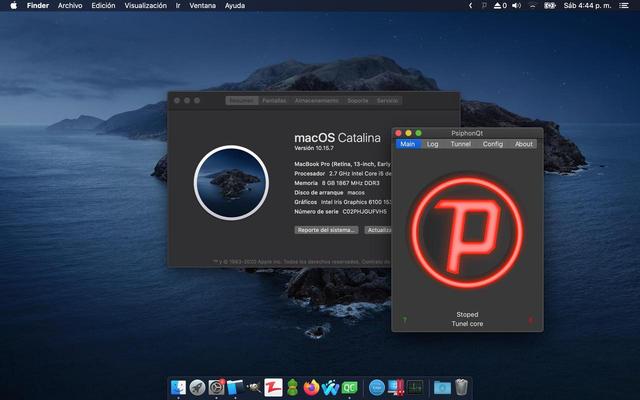The image size is (640, 400).
Task: Minimize the PsiphonQt window with yellow button
Action: click(x=408, y=133)
